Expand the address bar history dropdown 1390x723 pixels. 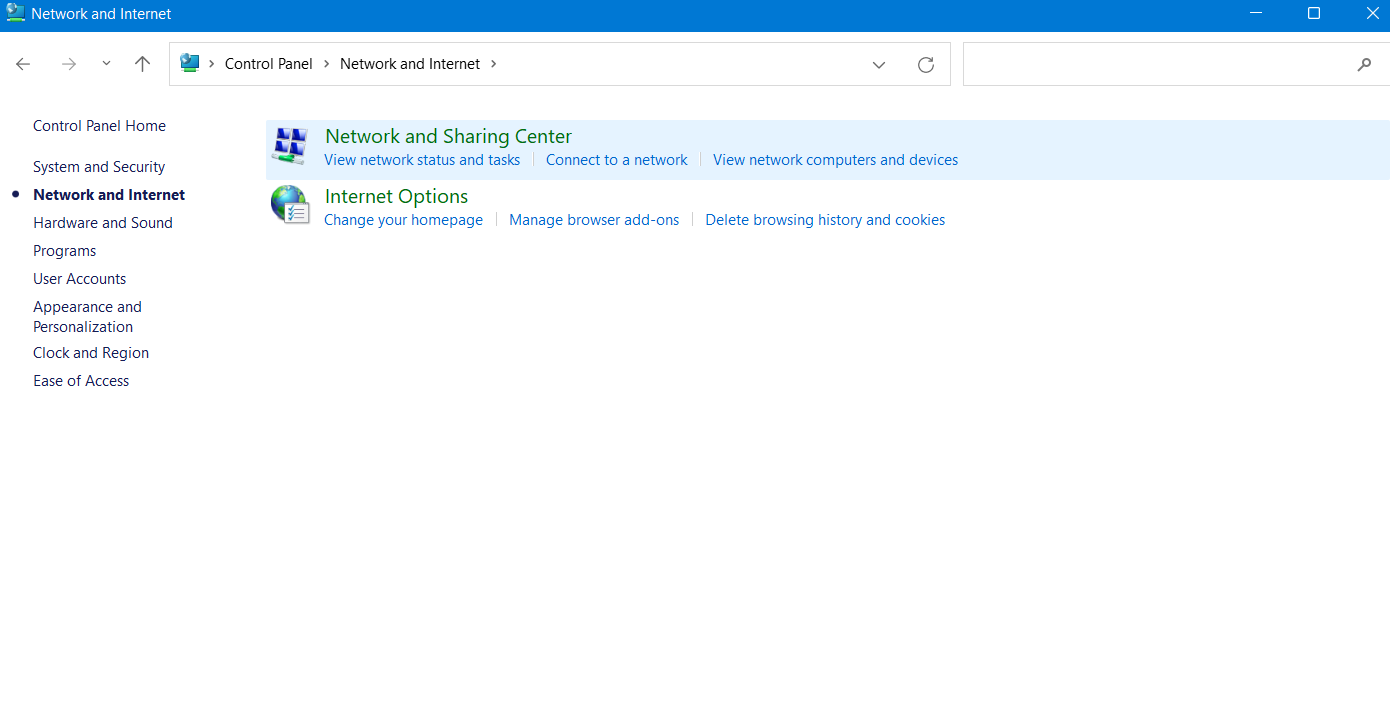(879, 64)
